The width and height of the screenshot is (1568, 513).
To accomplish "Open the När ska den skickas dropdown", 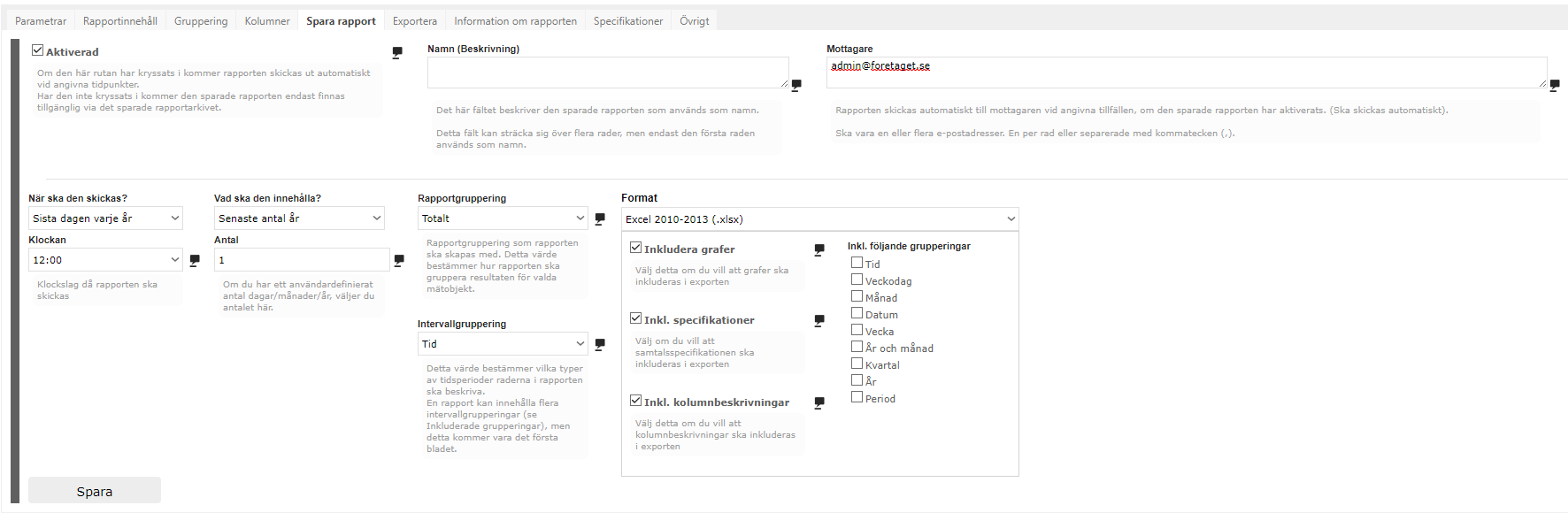I will click(106, 218).
